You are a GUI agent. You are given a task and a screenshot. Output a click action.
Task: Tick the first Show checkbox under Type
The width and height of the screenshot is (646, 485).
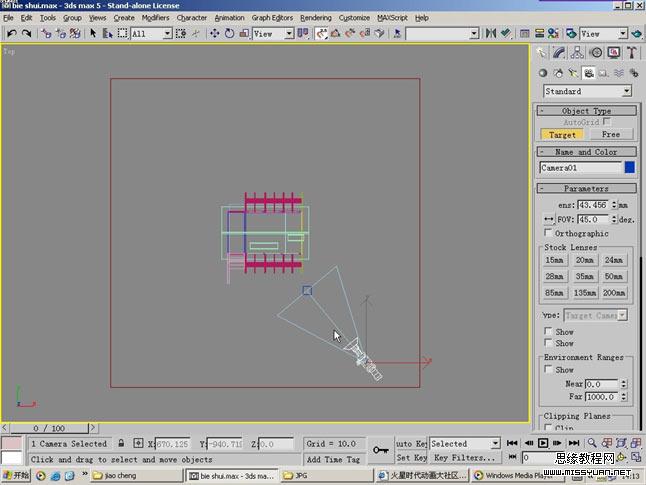point(548,331)
